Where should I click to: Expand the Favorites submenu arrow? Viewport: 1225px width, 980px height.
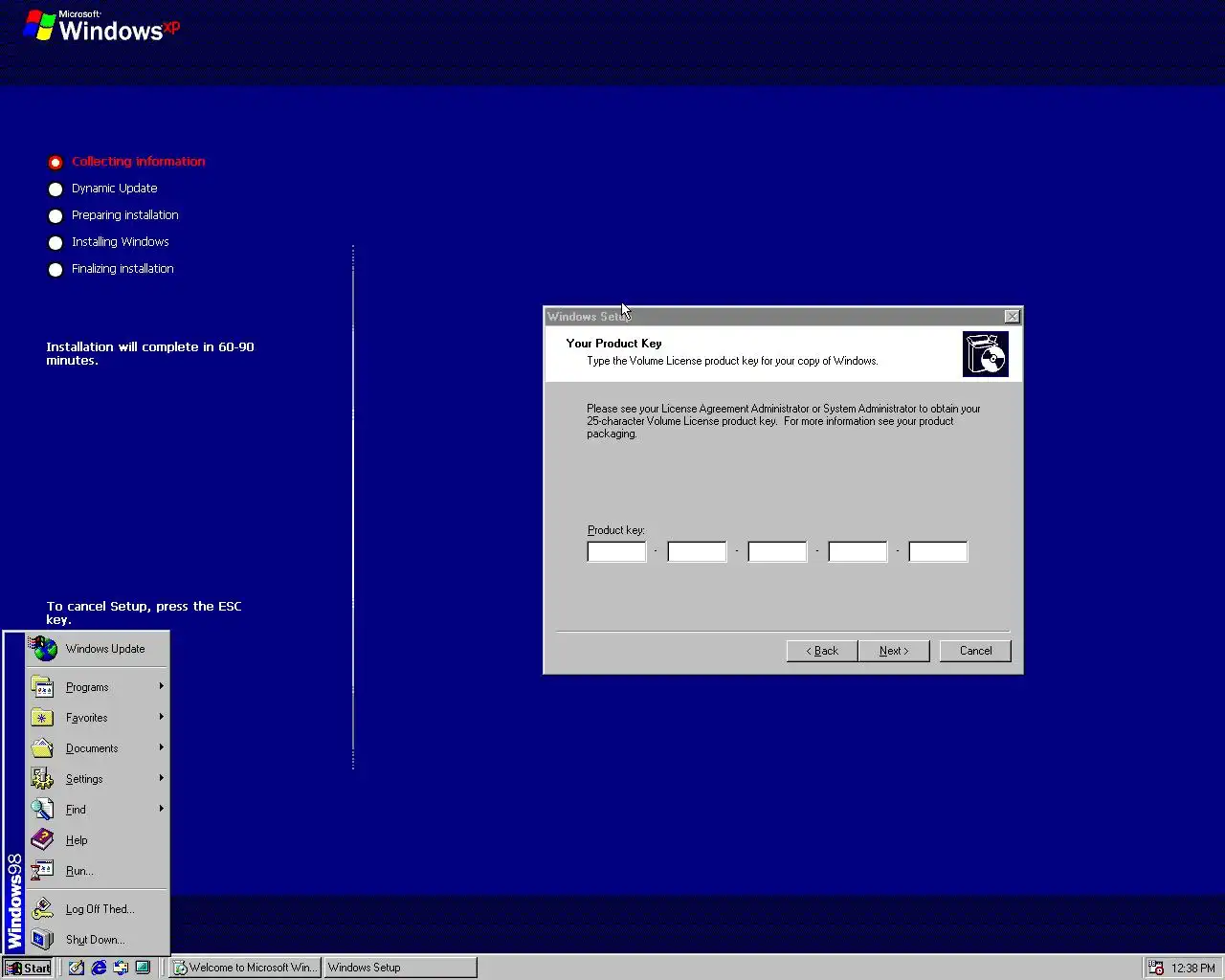[161, 717]
